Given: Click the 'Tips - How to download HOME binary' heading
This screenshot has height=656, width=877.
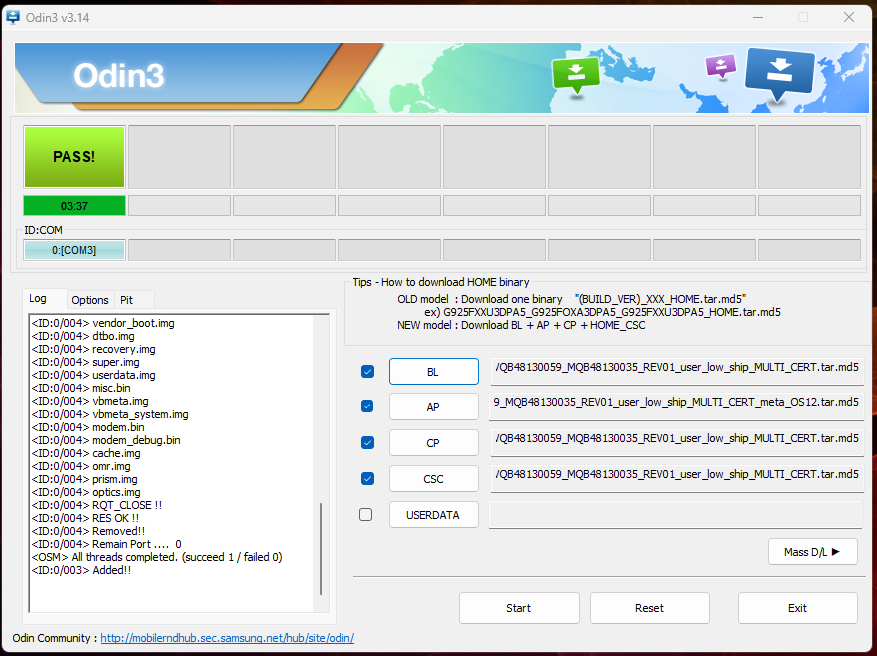Looking at the screenshot, I should coord(441,282).
